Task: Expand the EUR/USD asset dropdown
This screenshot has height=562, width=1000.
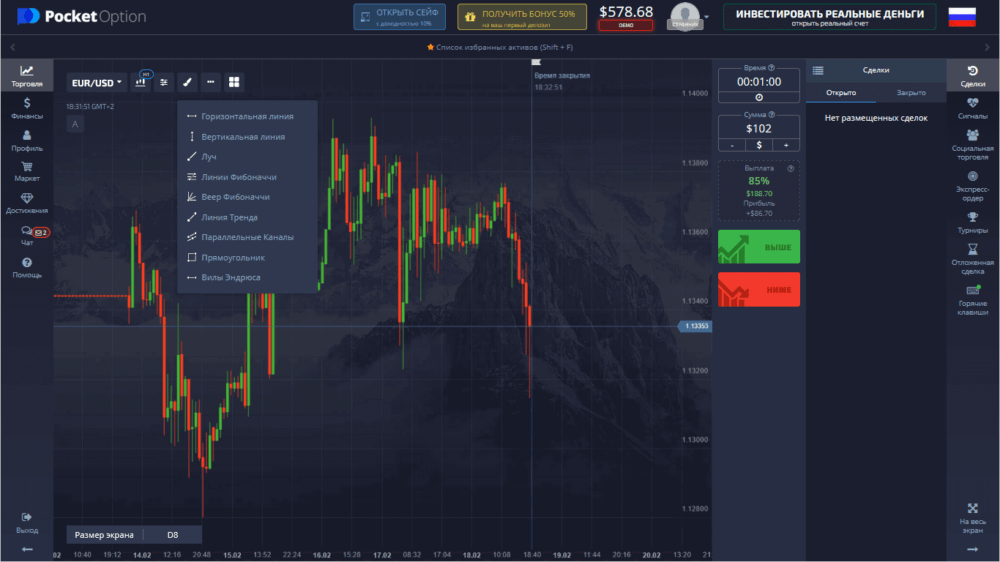Action: coord(96,82)
